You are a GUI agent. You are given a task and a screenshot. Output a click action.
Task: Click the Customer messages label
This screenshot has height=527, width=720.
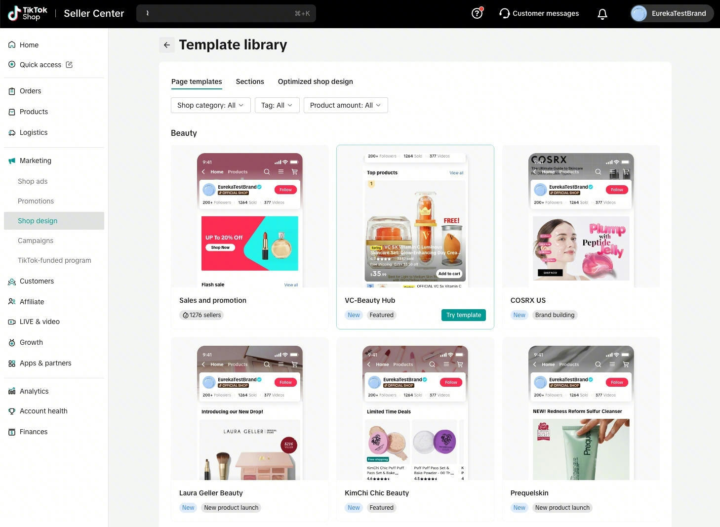pos(546,13)
